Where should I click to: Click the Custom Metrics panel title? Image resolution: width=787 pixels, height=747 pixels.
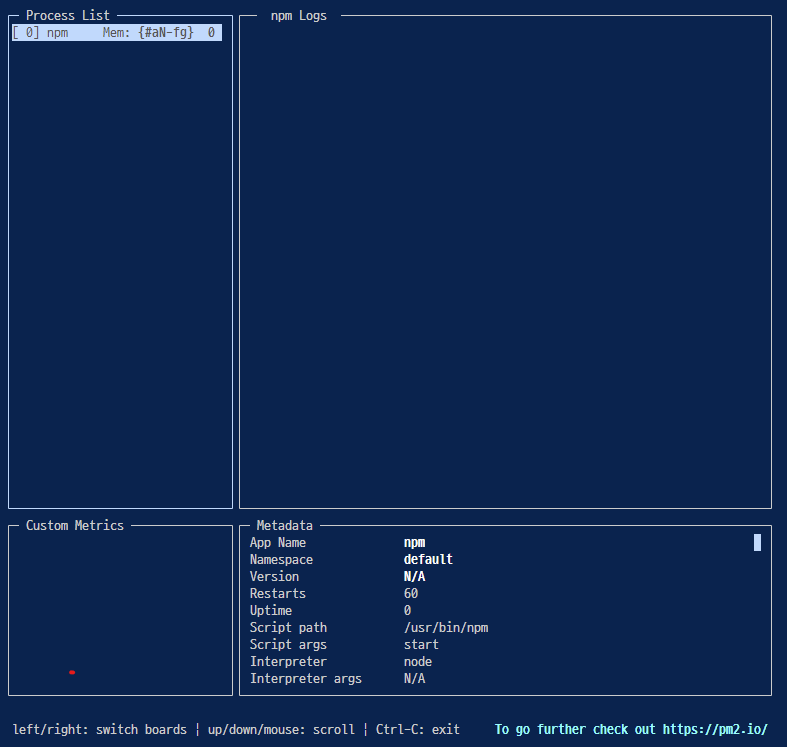coord(75,525)
